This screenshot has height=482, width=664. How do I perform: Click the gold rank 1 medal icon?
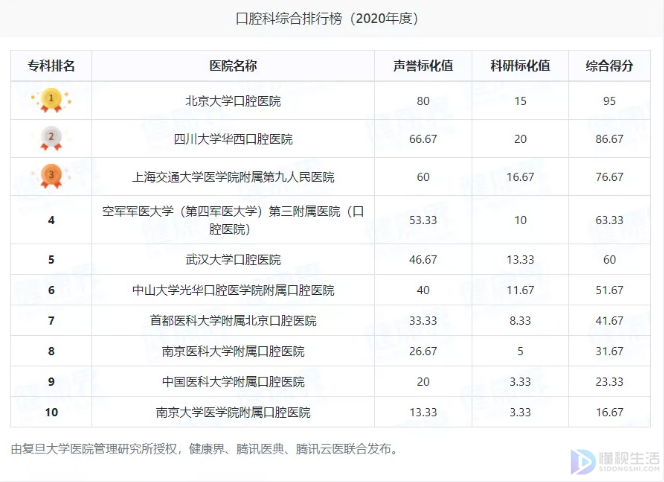[51, 100]
